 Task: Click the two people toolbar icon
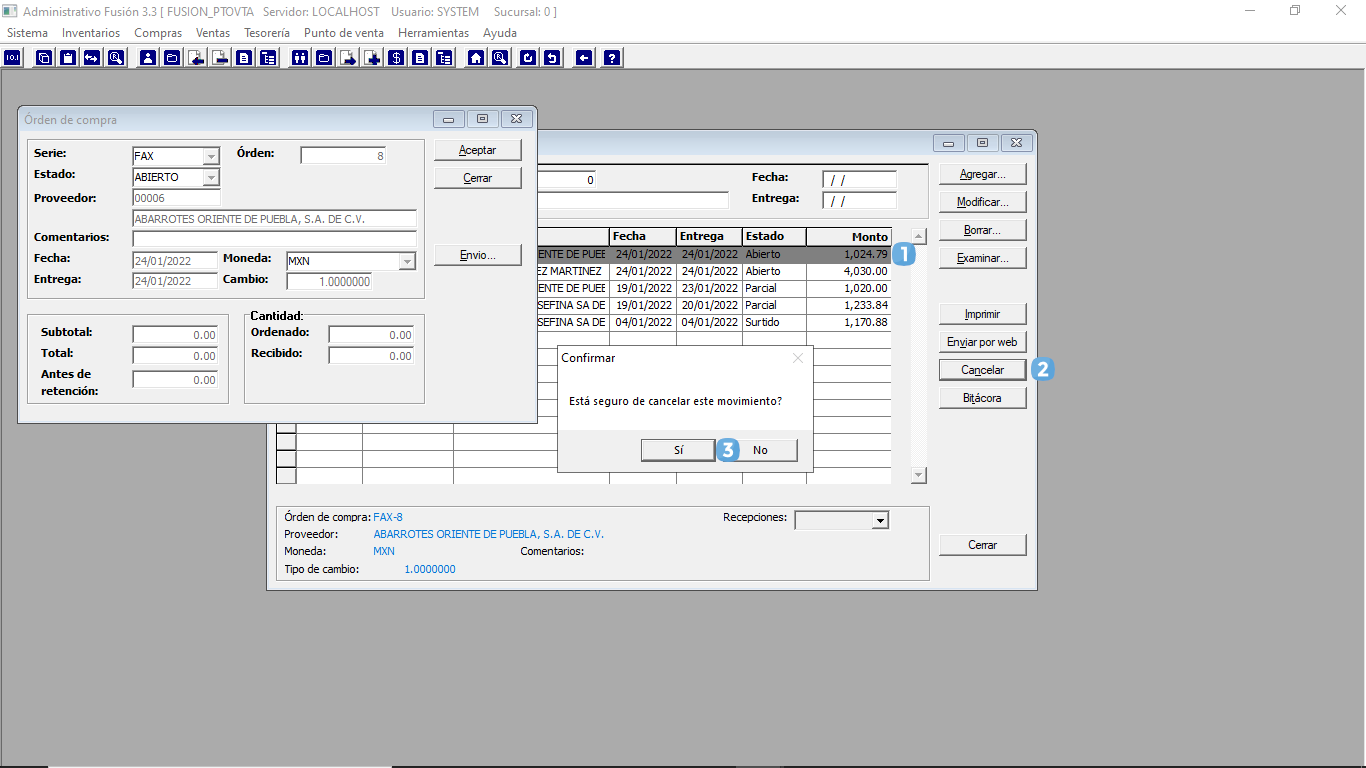click(x=301, y=58)
